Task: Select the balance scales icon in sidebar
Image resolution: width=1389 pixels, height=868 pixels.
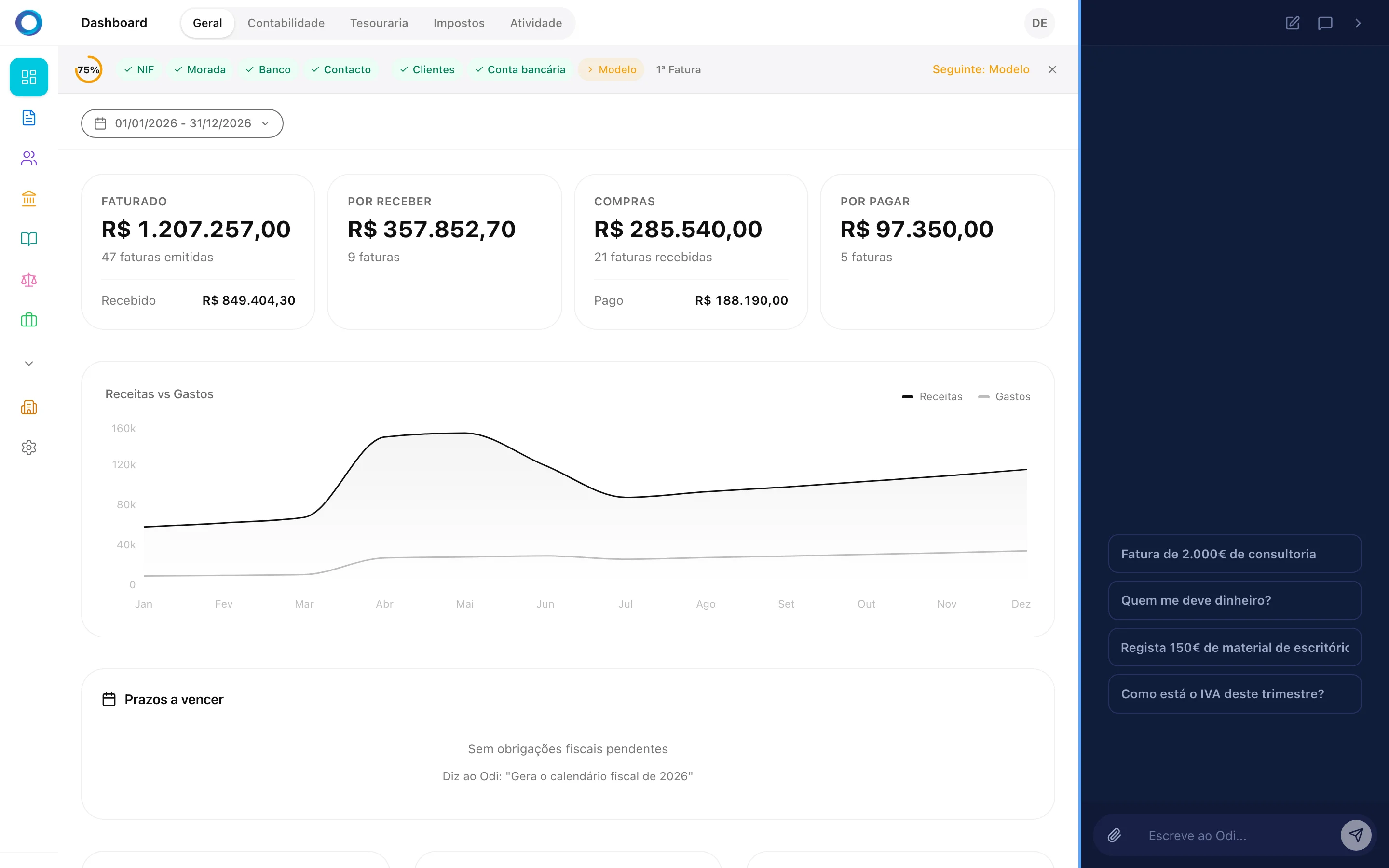Action: coord(28,280)
